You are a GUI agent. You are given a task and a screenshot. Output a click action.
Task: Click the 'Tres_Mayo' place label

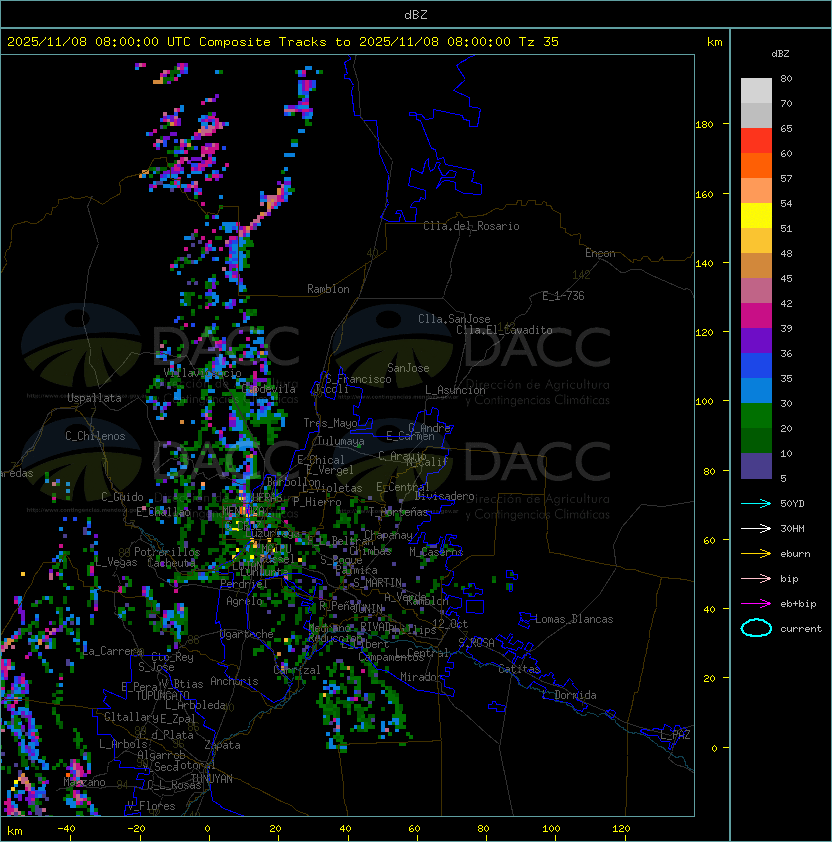[x=330, y=423]
